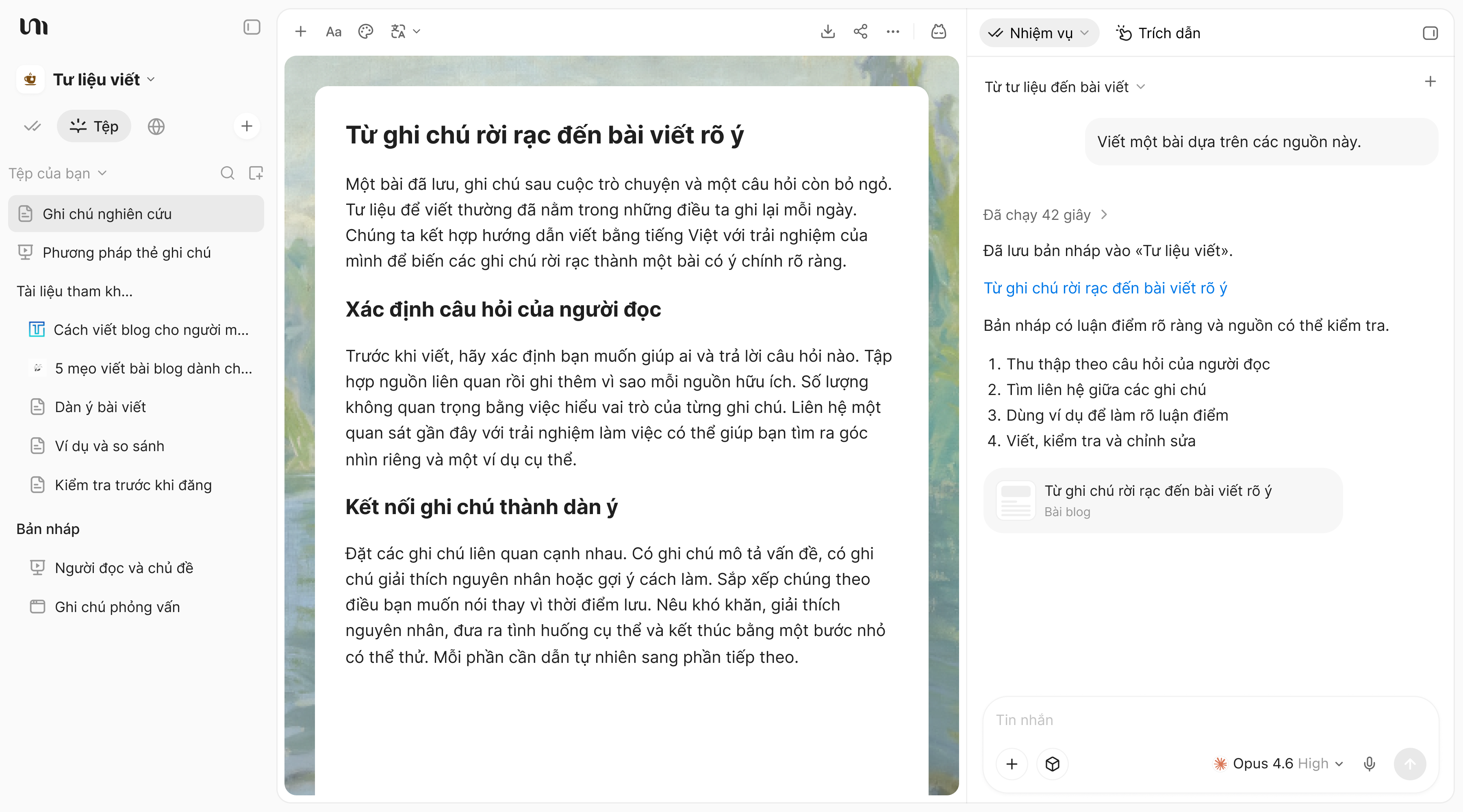Open 5 mẹo viết bài blog item
1463x812 pixels.
coord(142,369)
